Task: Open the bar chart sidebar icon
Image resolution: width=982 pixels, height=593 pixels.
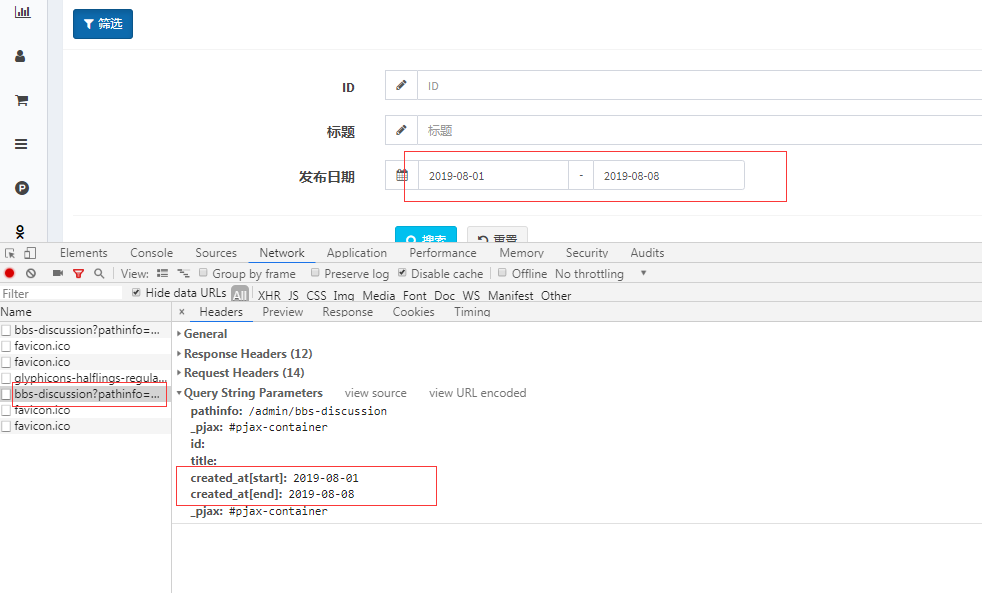Action: point(23,11)
